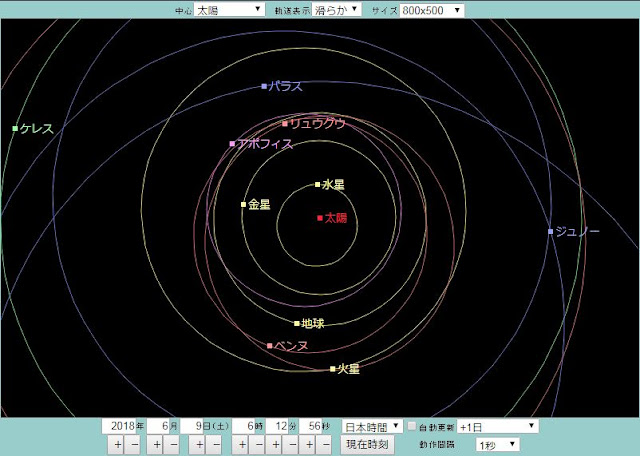The image size is (640, 456).
Task: Click the ジュノー text label
Action: pos(577,231)
